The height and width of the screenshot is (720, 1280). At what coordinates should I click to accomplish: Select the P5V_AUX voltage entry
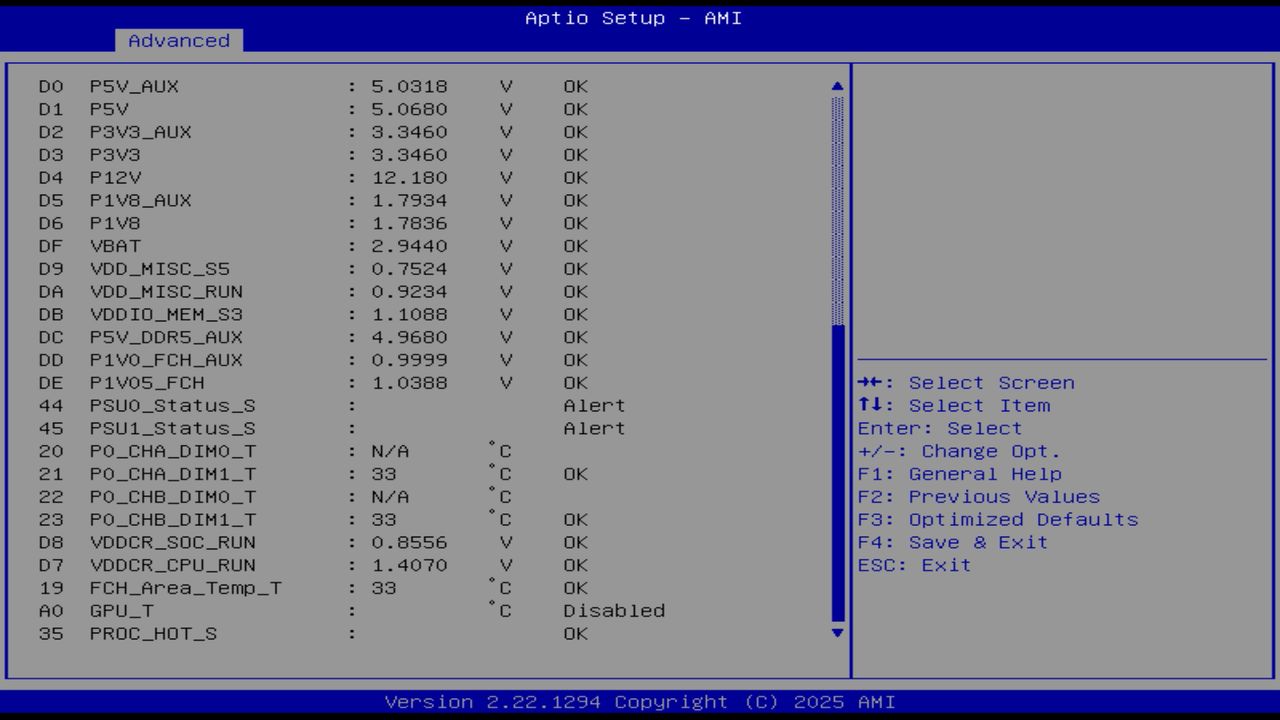click(x=300, y=86)
